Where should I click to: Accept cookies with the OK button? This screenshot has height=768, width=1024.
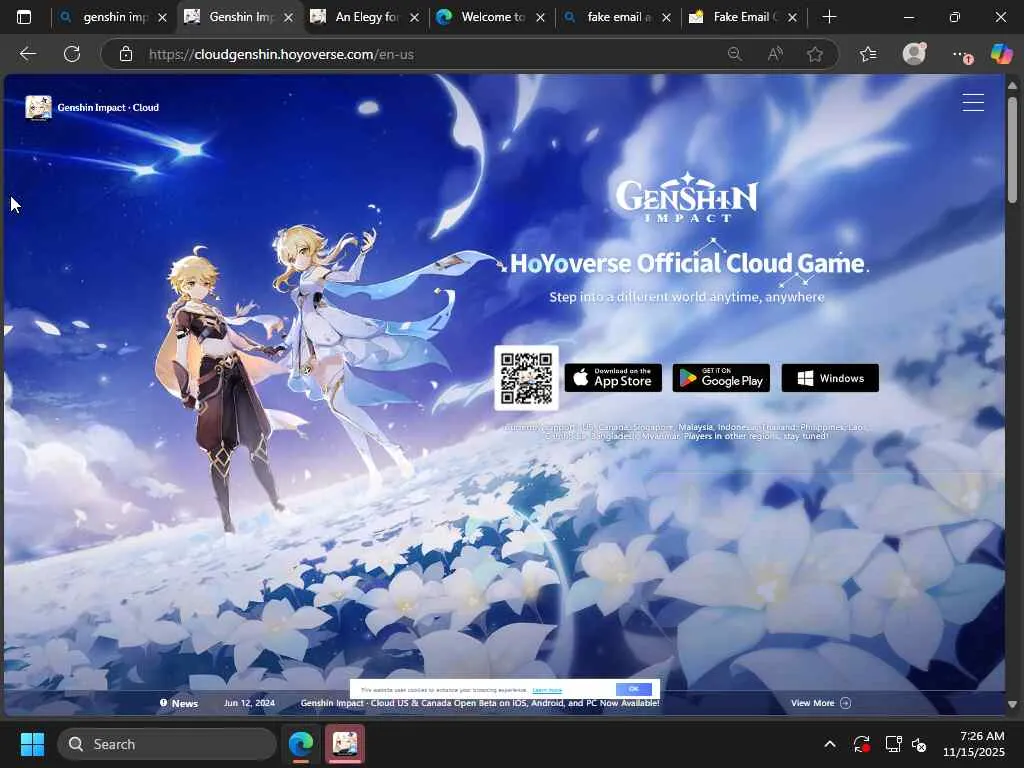[633, 689]
